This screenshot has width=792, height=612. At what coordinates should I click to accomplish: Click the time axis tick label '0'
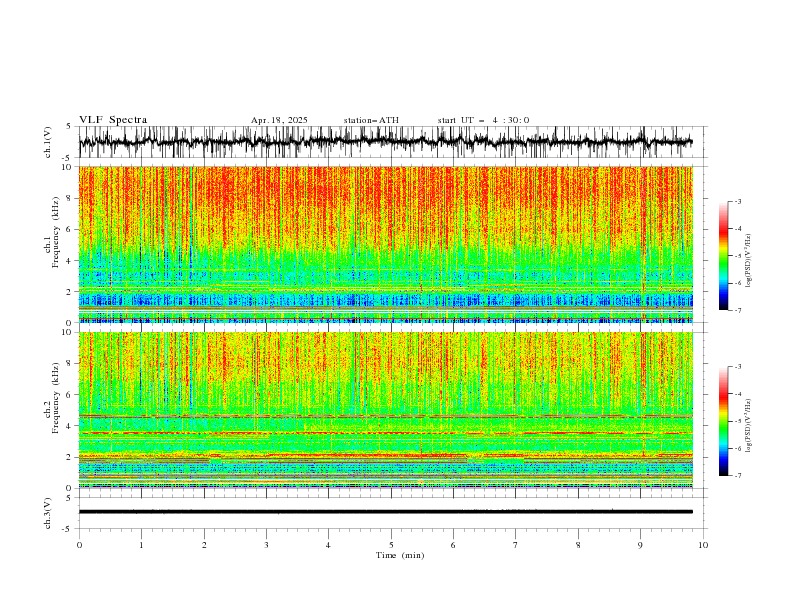coord(79,545)
